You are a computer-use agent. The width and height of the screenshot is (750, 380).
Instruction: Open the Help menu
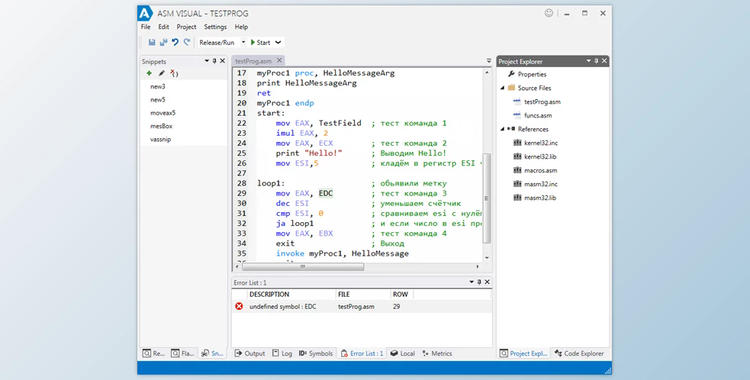241,27
